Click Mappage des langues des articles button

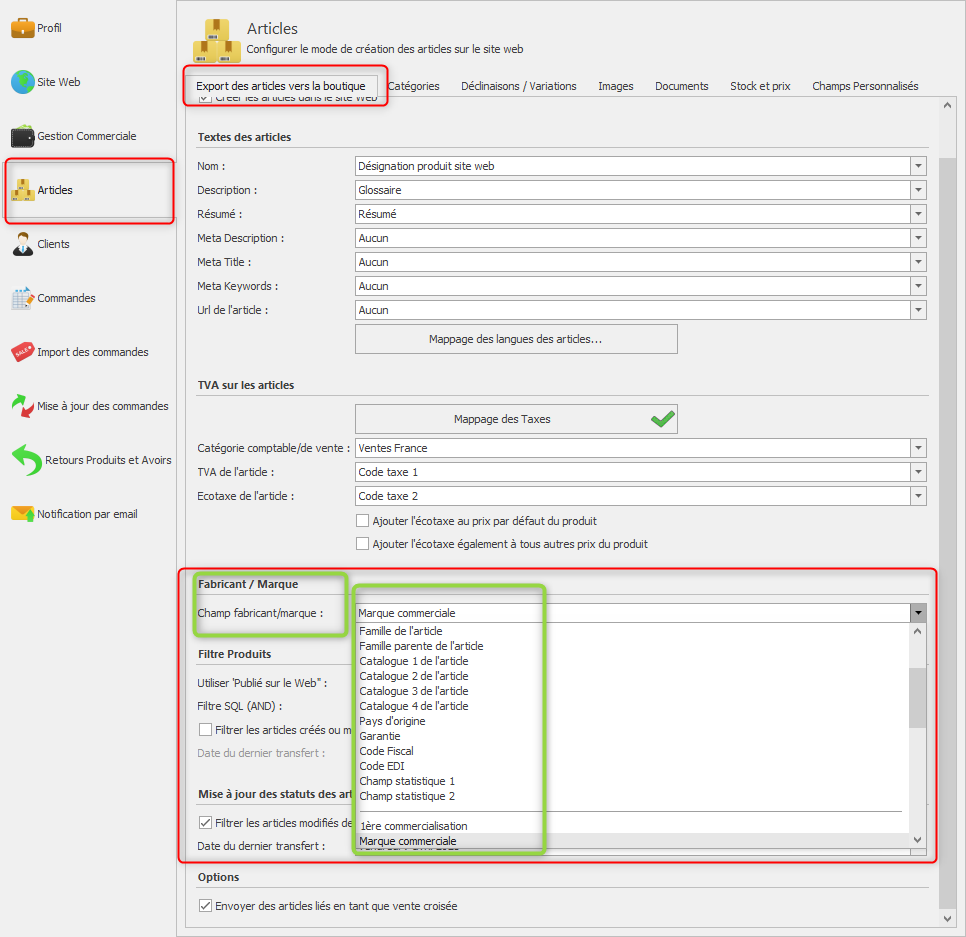(x=516, y=339)
